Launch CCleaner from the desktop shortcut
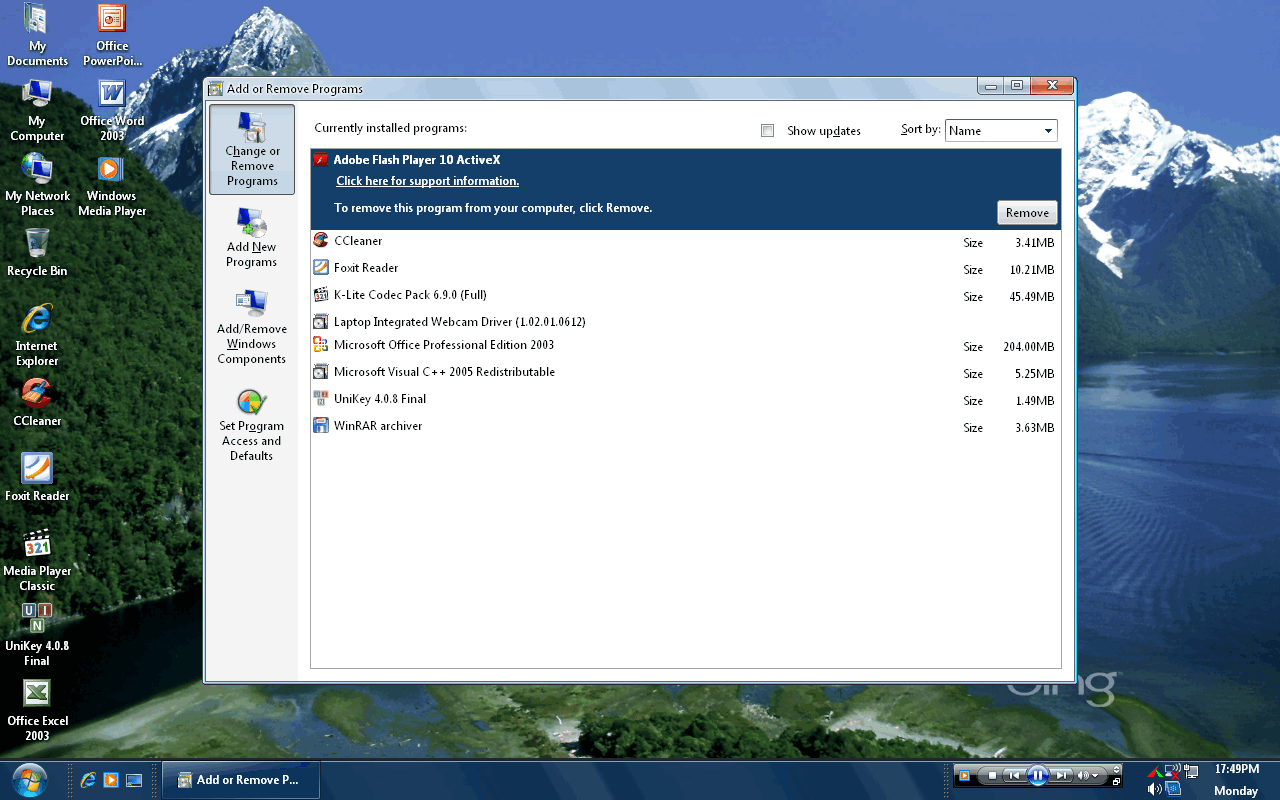The height and width of the screenshot is (800, 1280). (37, 402)
